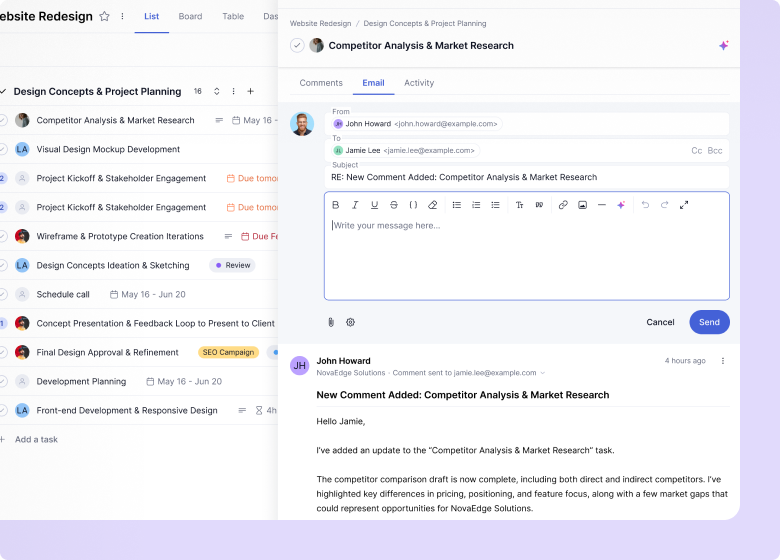Open Design Concepts & Project Planning breadcrumb
The image size is (780, 560).
pos(425,23)
